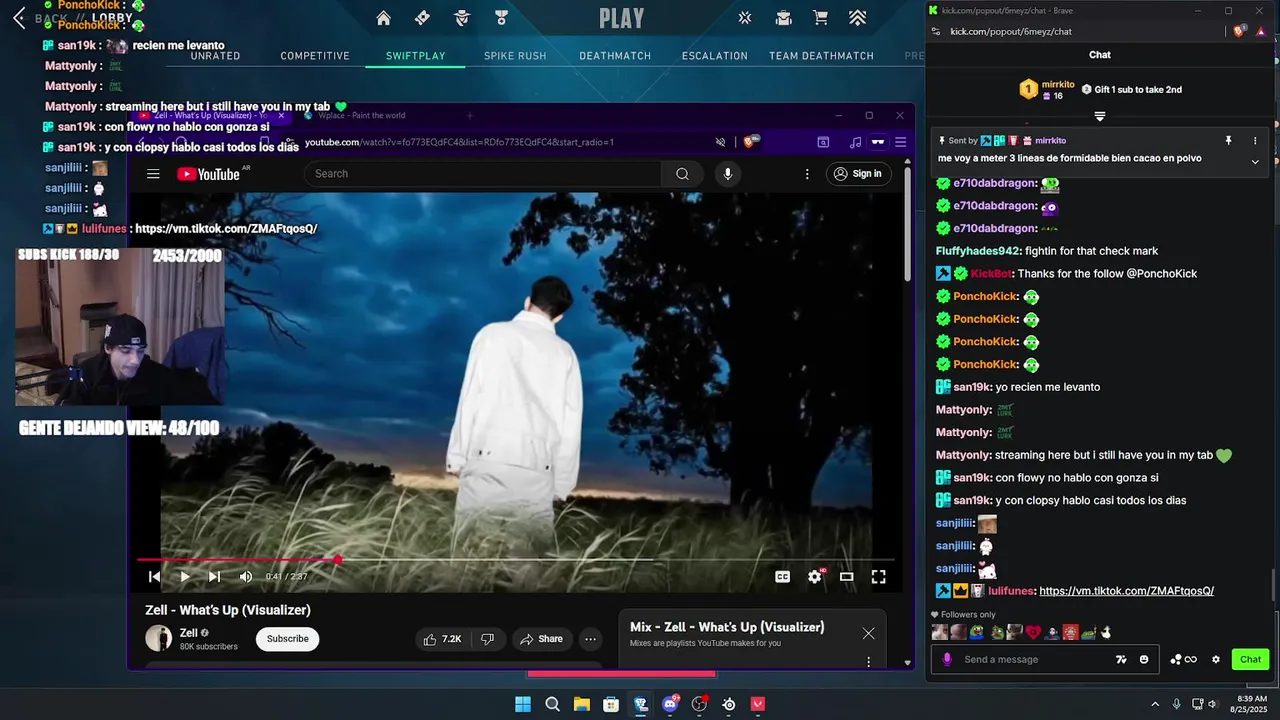The image size is (1280, 720).
Task: Insert the red heart emote from quick emote row
Action: (x=1034, y=632)
